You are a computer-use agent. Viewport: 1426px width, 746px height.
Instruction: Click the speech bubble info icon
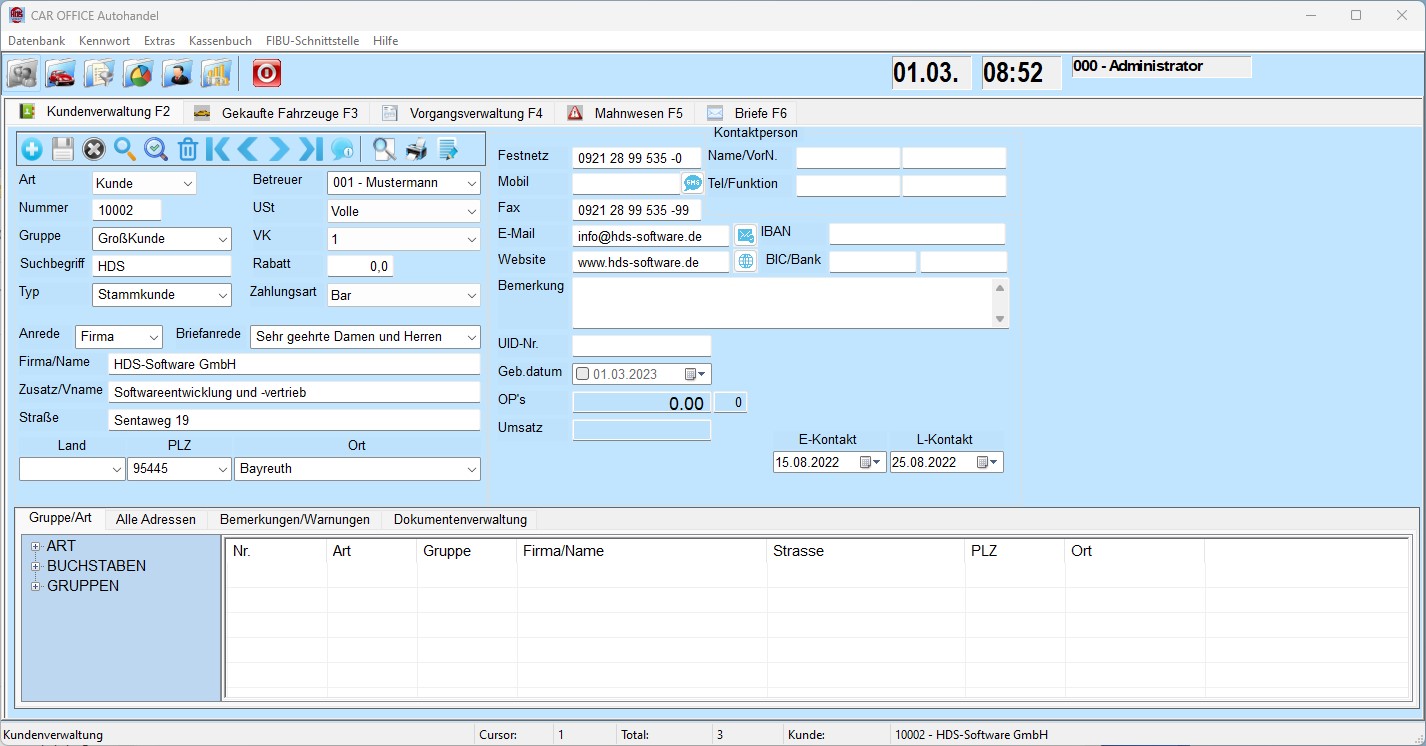coord(342,150)
